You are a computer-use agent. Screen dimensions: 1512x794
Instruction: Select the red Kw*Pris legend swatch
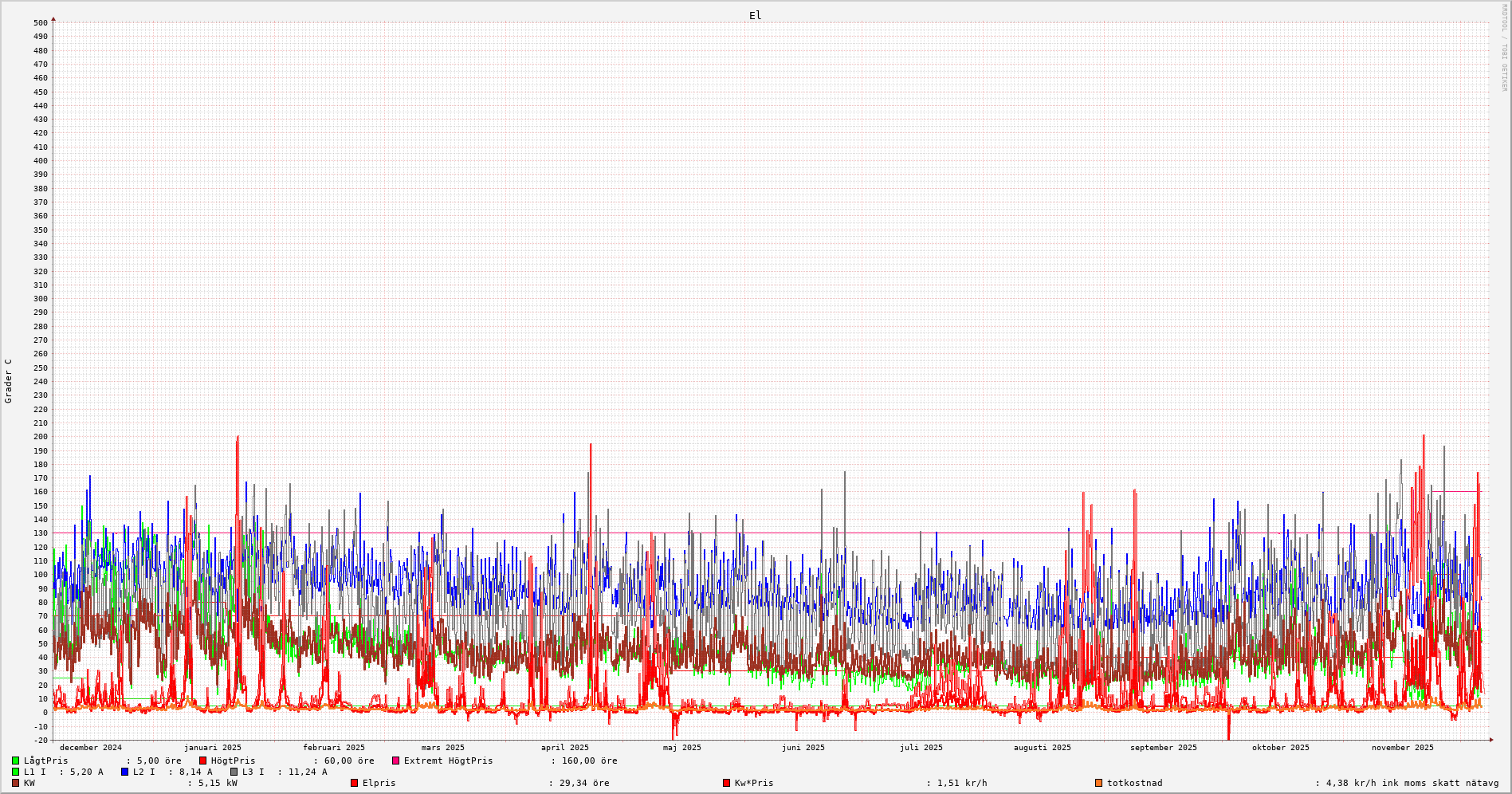point(726,783)
